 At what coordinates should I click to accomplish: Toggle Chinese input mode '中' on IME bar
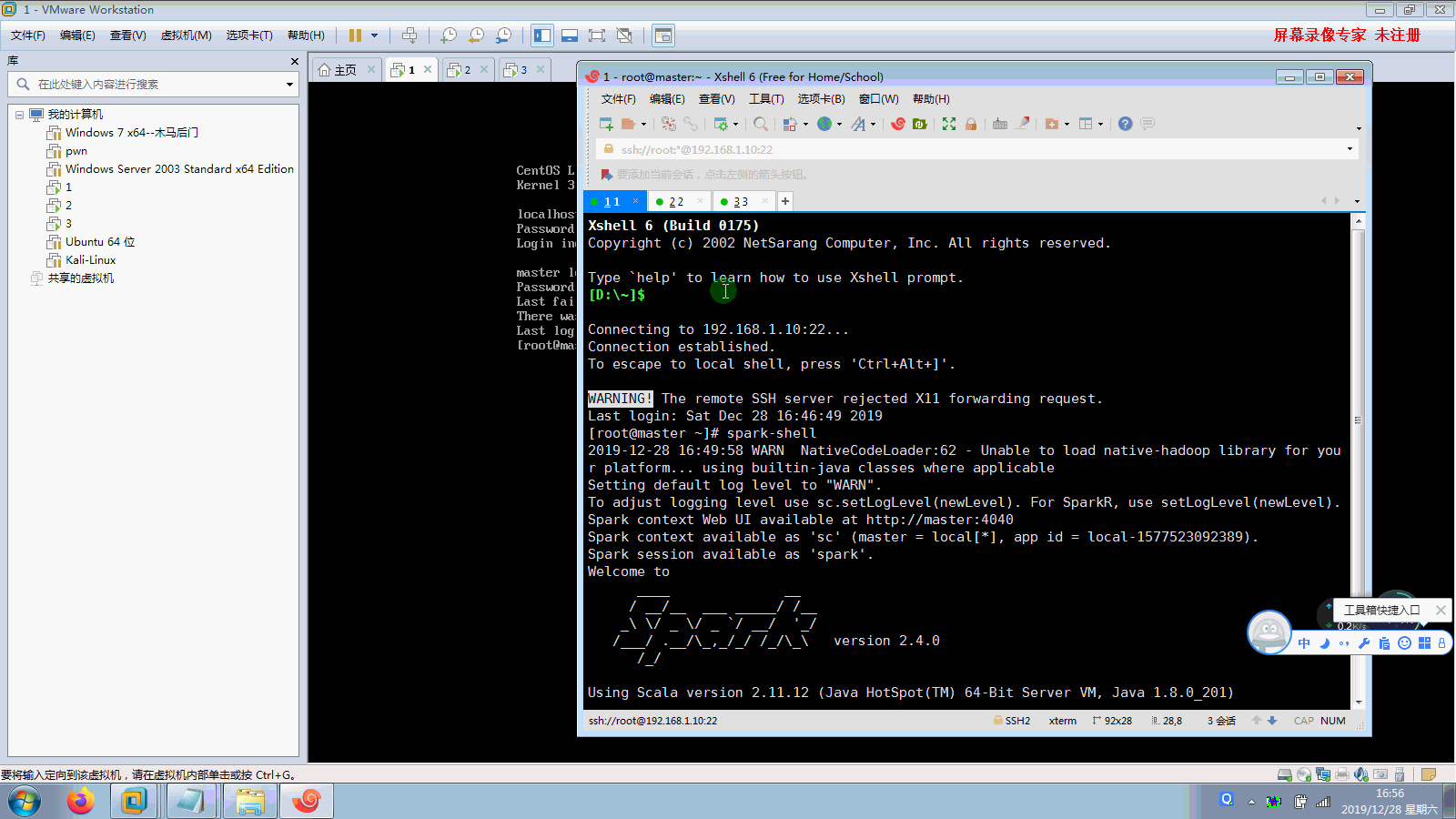coord(1304,643)
